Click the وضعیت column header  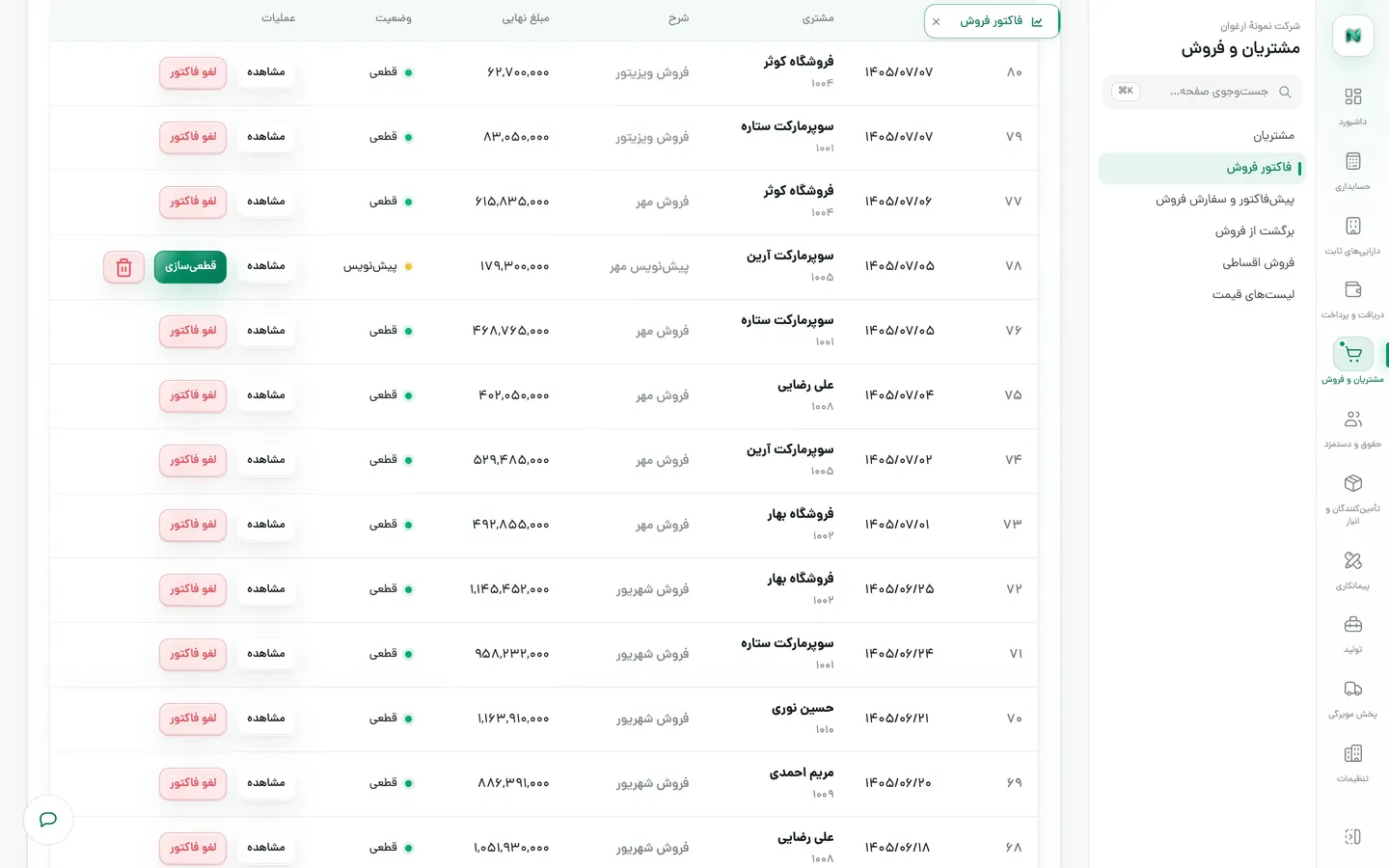(394, 18)
